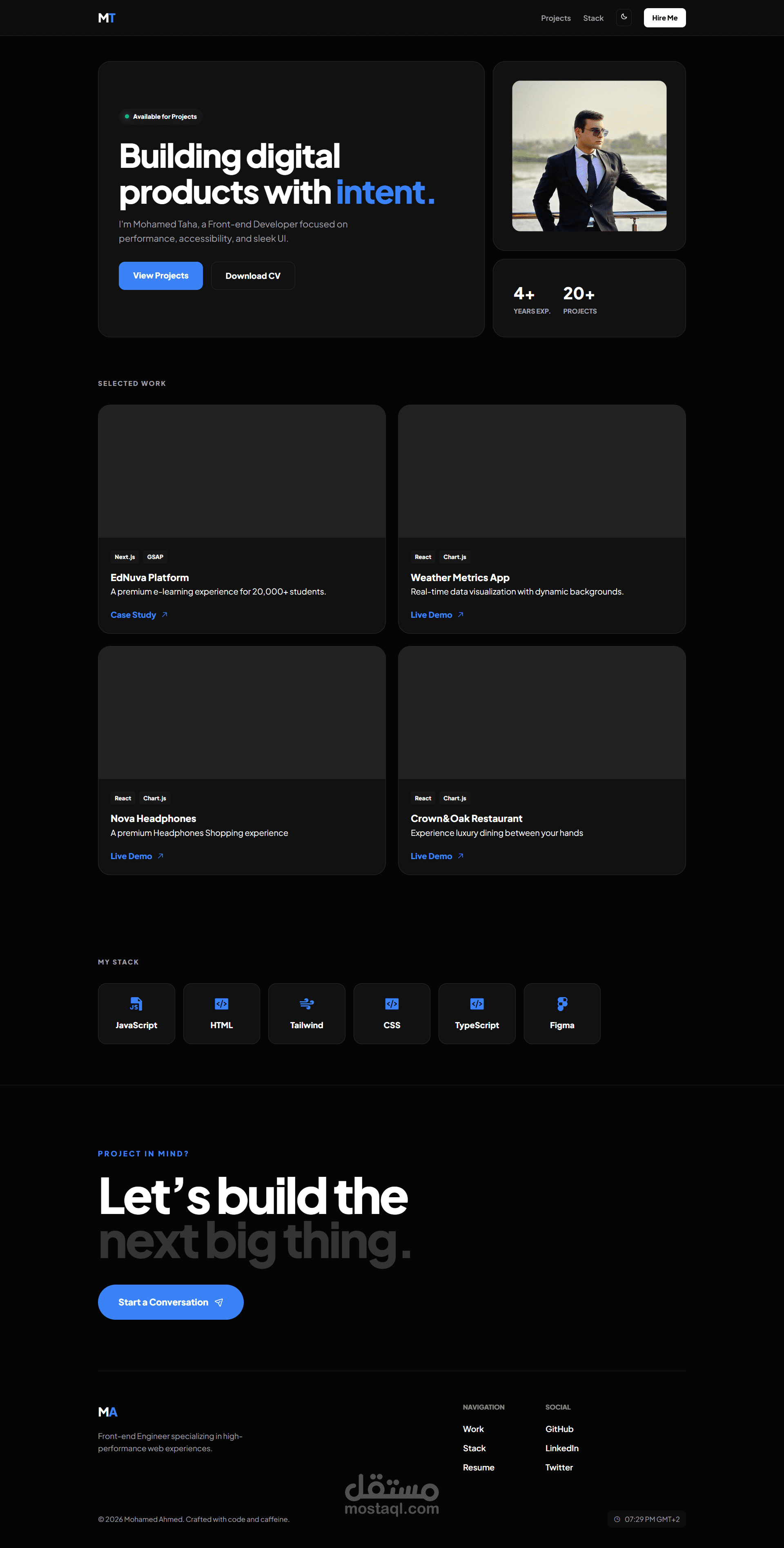
Task: Open the Stack footer link
Action: pyautogui.click(x=474, y=1448)
